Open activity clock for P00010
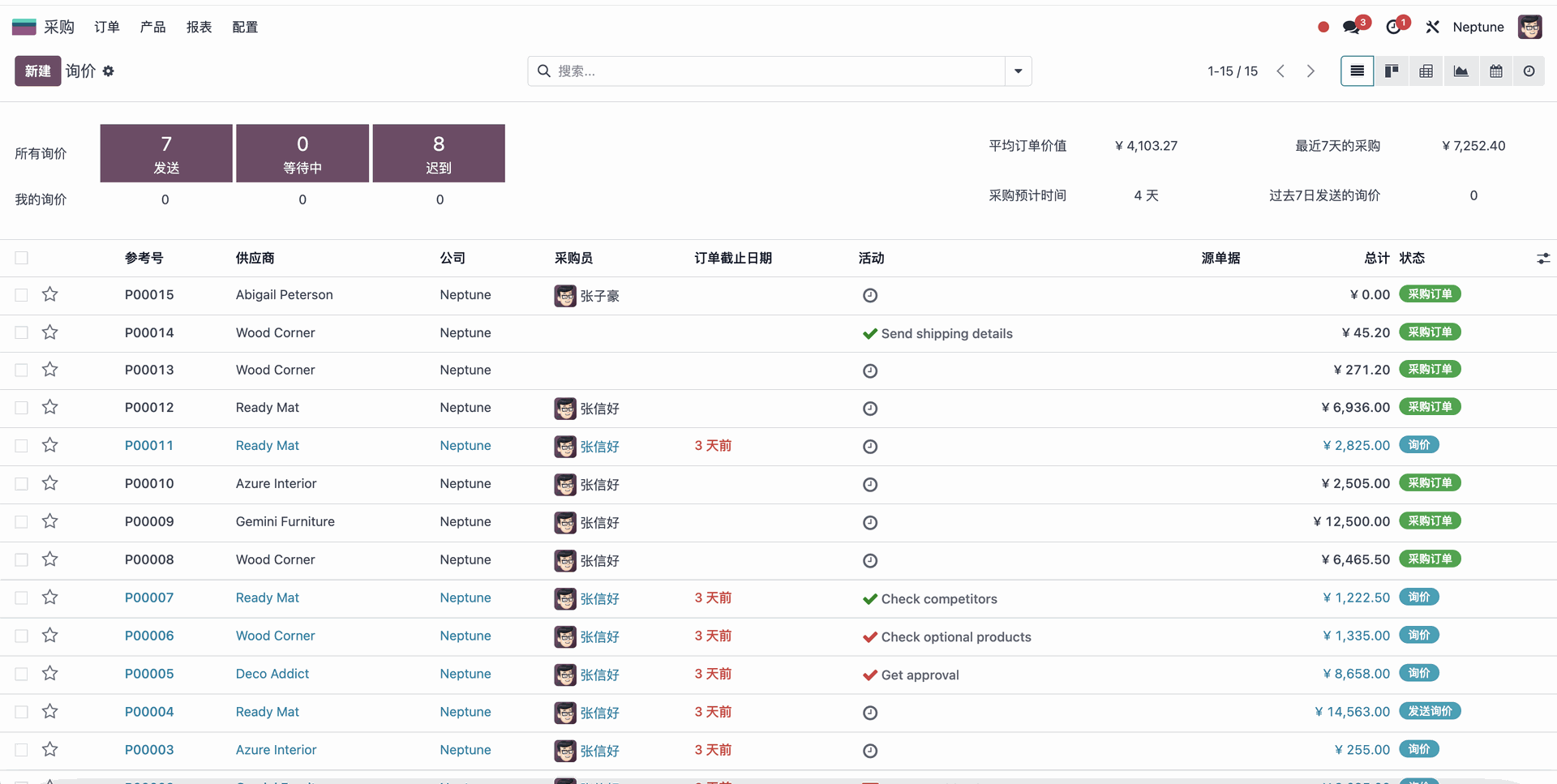This screenshot has width=1557, height=784. pos(870,484)
